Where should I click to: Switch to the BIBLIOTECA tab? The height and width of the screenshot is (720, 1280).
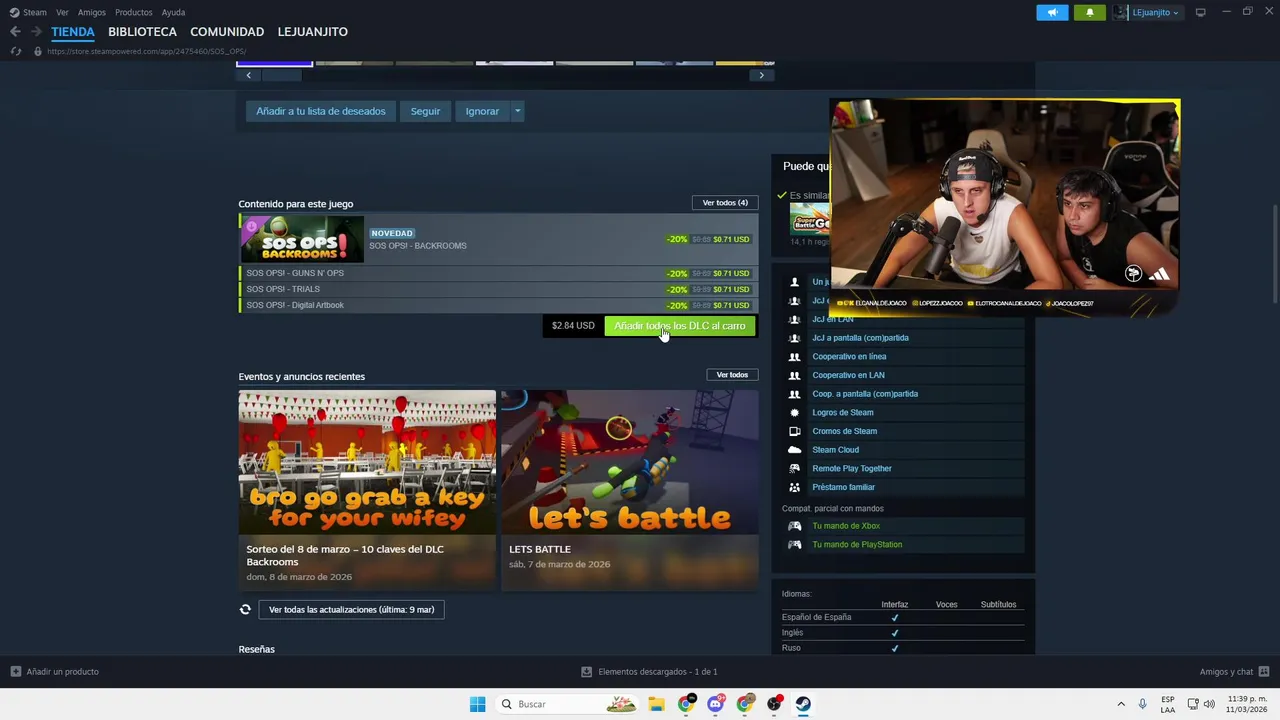[x=142, y=32]
